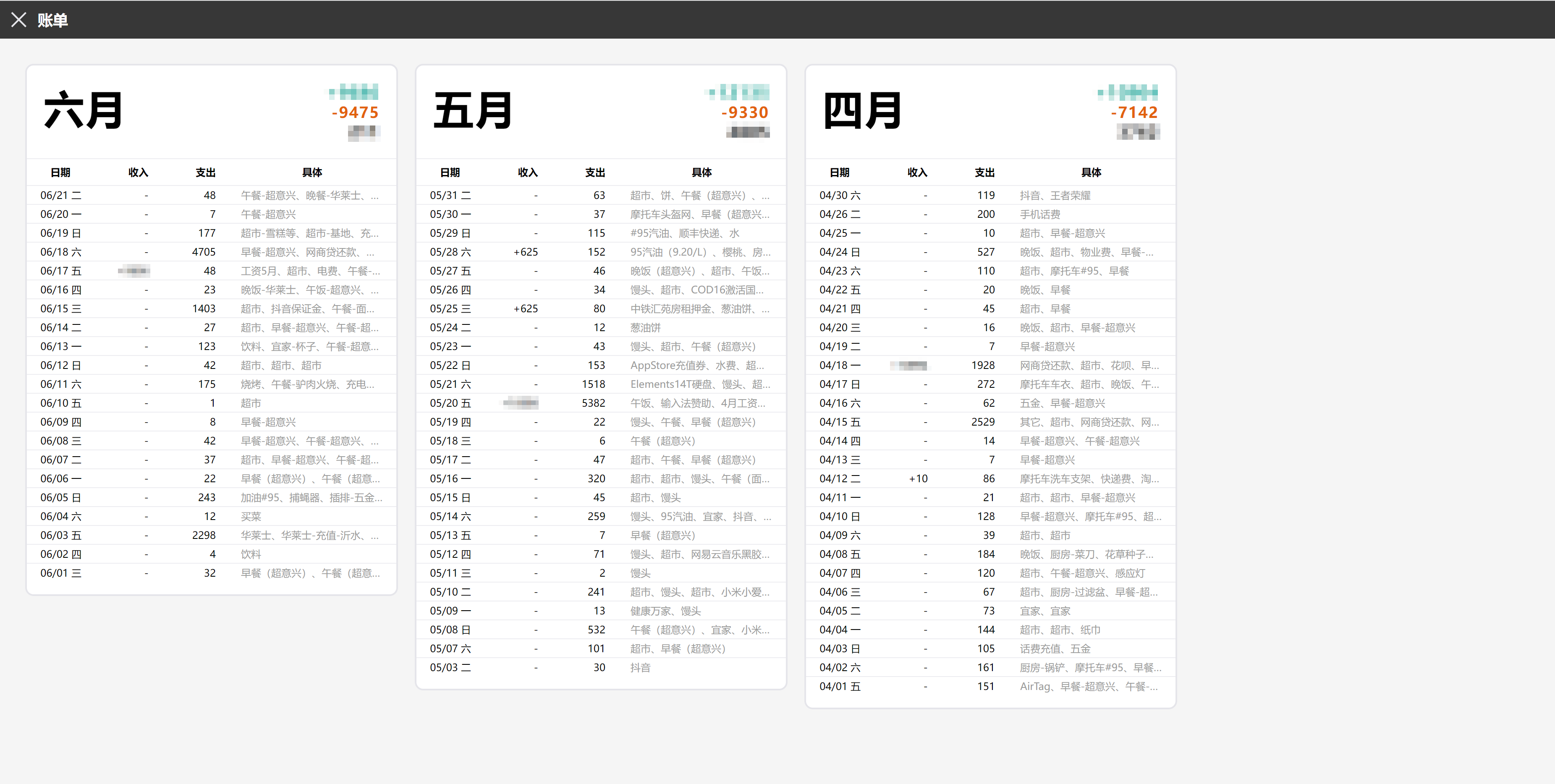Click 04/26 二 手机话费 entry
Viewport: 1555px width, 784px height.
pos(1039,214)
